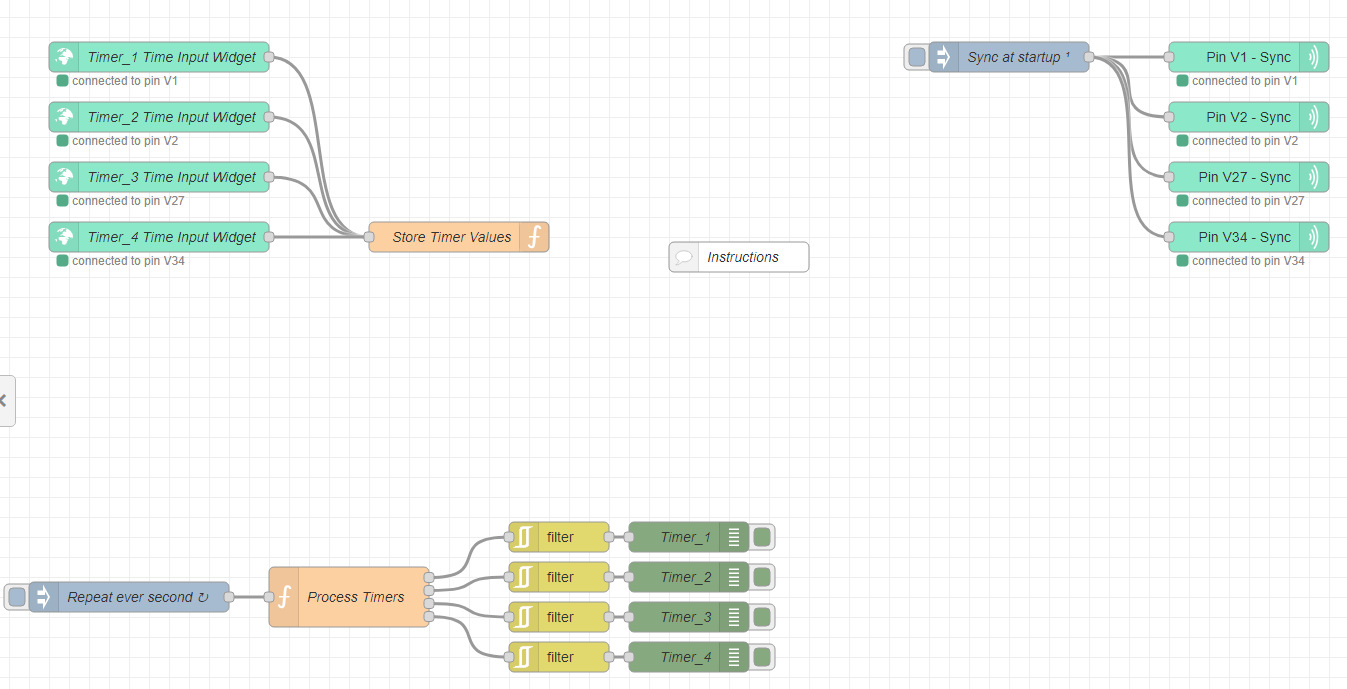Click the function icon on Process Timers node
This screenshot has height=689, width=1347.
pos(286,596)
